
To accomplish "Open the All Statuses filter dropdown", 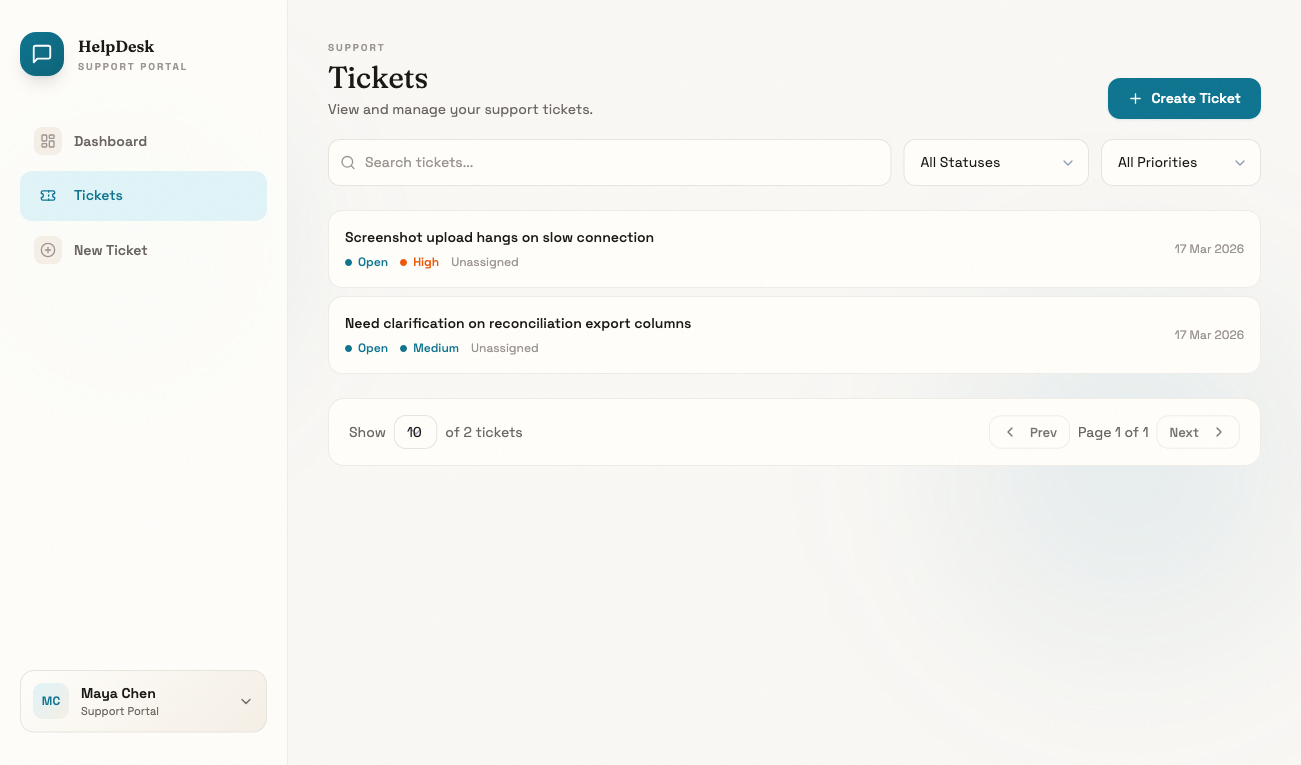I will pyautogui.click(x=996, y=162).
